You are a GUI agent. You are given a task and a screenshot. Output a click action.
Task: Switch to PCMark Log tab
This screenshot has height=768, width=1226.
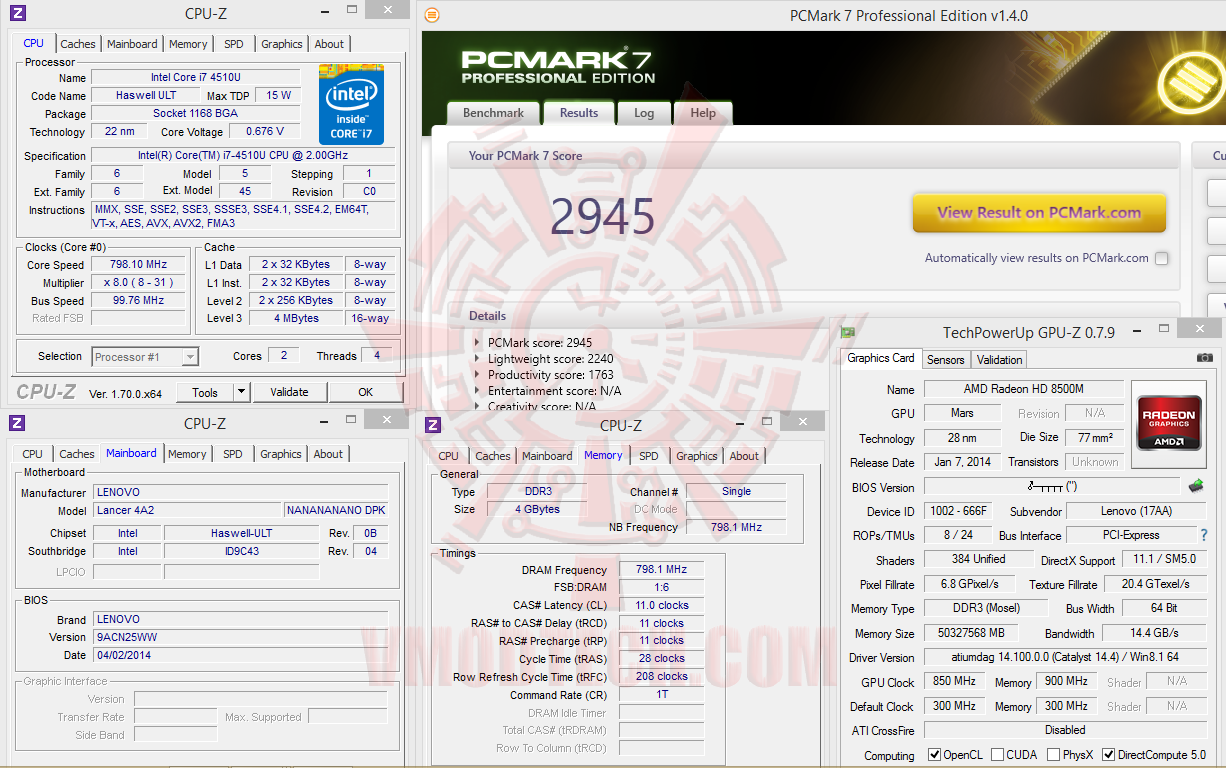pos(644,113)
